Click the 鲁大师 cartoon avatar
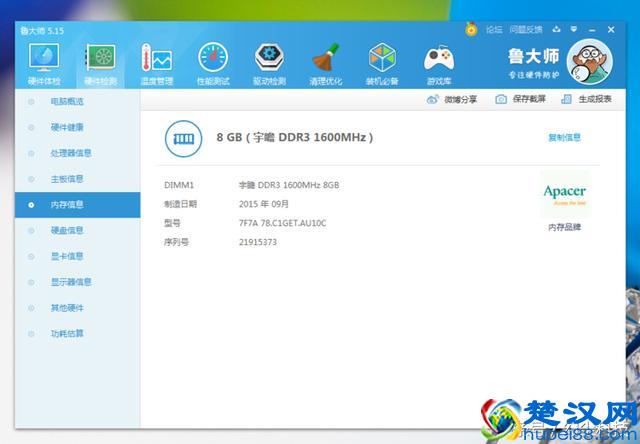640x444 pixels. pyautogui.click(x=590, y=62)
